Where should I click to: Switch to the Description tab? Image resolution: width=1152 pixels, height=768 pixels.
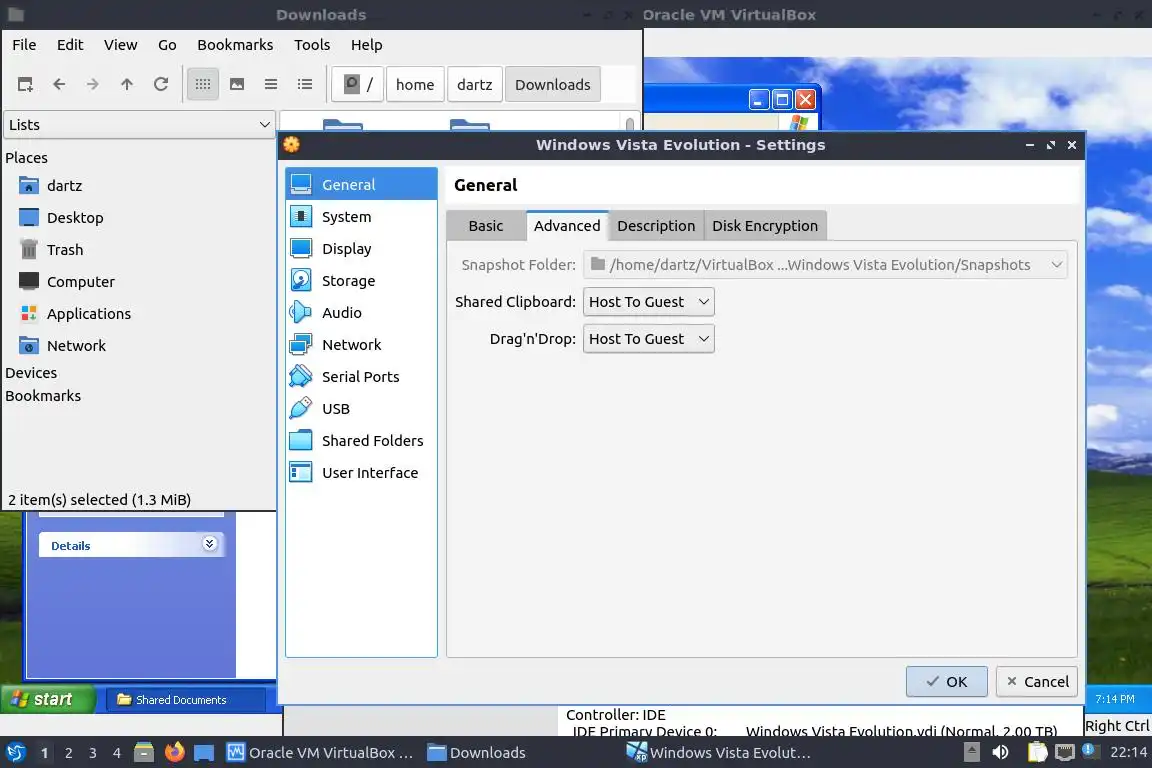656,226
